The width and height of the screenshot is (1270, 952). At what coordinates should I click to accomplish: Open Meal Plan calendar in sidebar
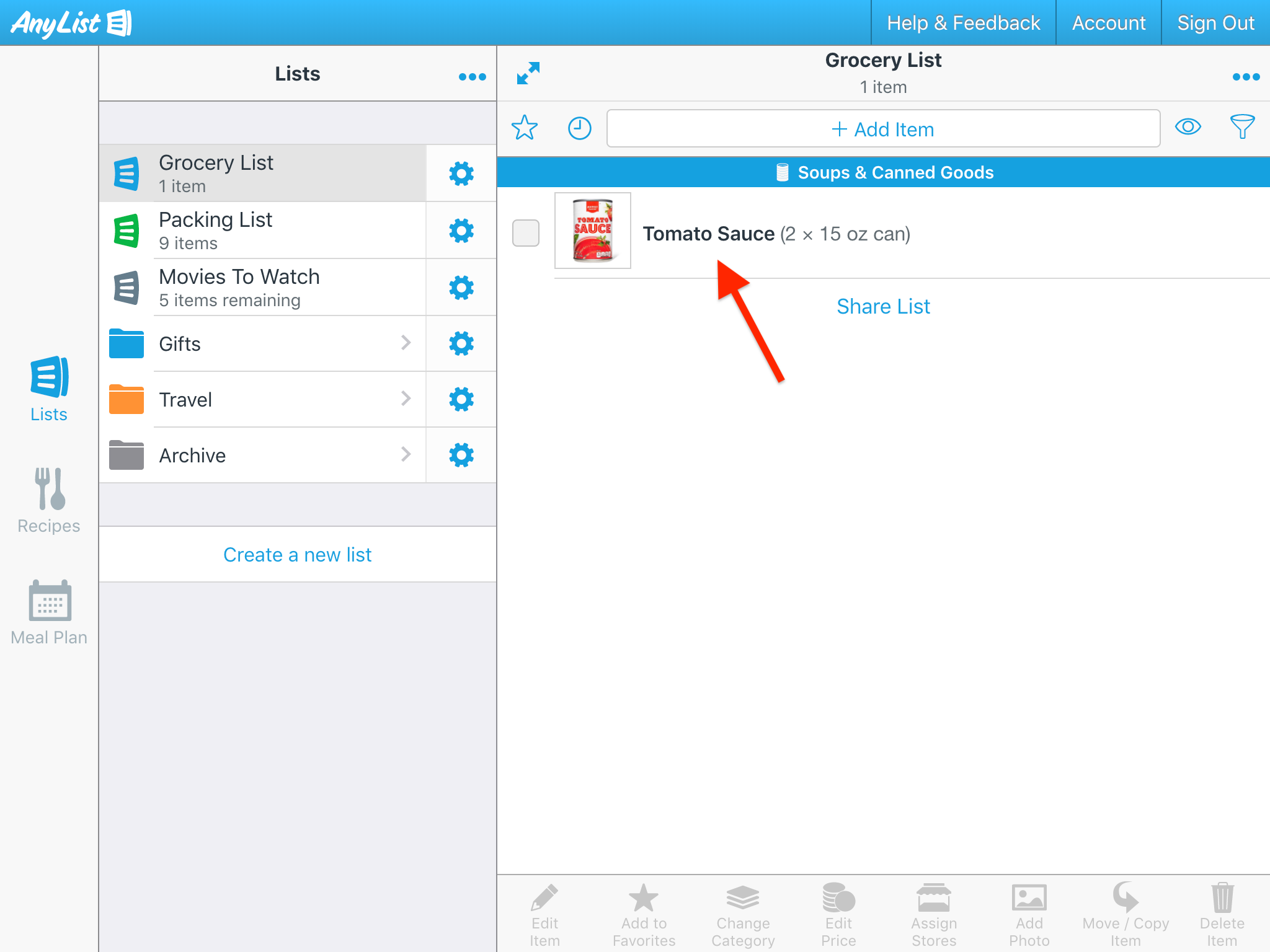coord(49,612)
